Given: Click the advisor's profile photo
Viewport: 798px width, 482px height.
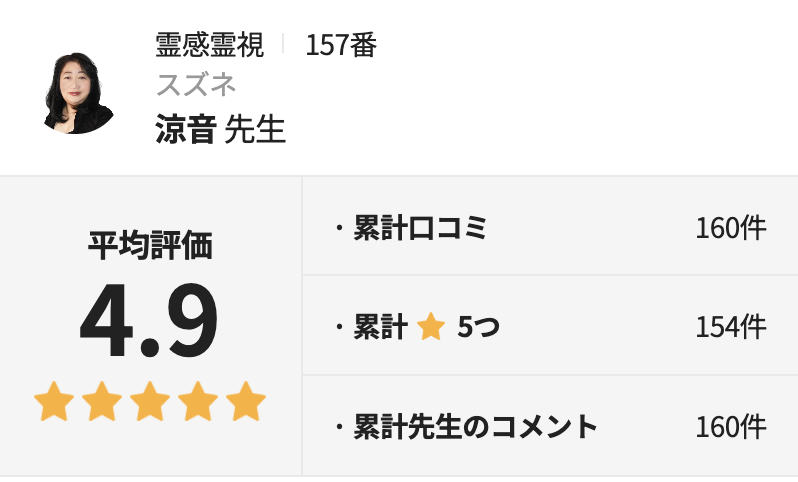Looking at the screenshot, I should (x=79, y=91).
